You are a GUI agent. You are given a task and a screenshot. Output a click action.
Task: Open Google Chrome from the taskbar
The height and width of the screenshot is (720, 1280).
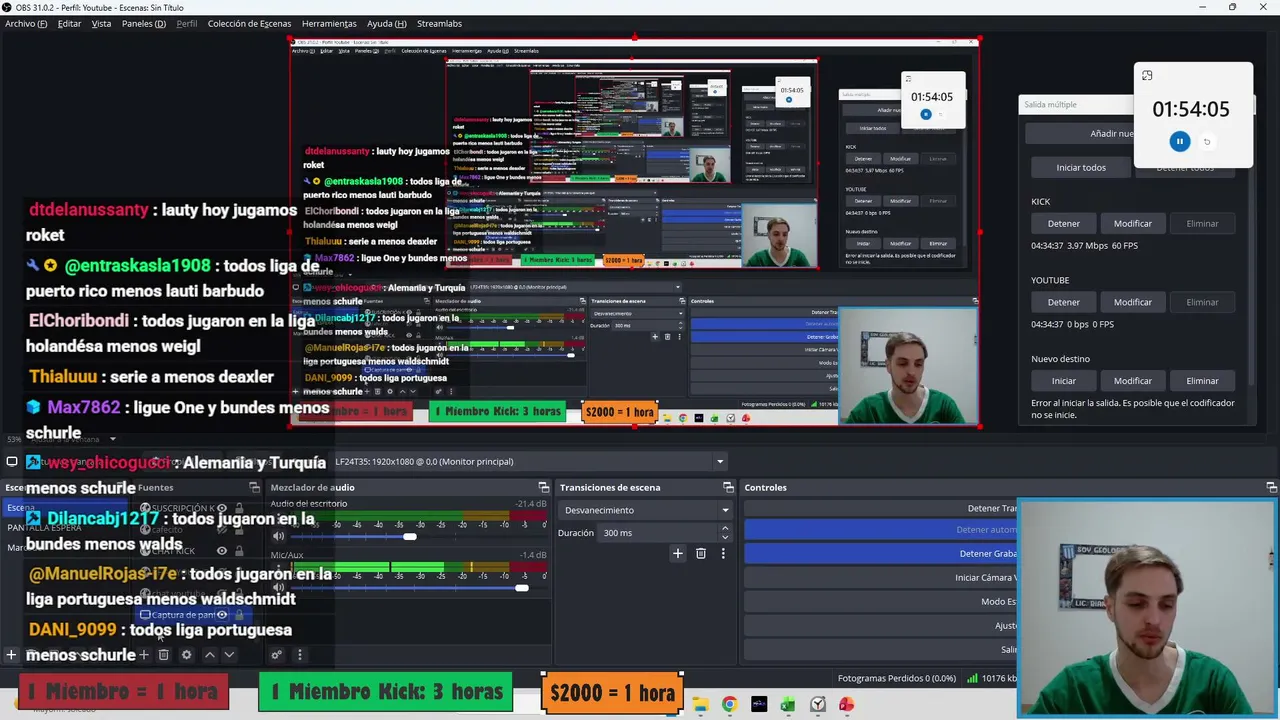(729, 705)
